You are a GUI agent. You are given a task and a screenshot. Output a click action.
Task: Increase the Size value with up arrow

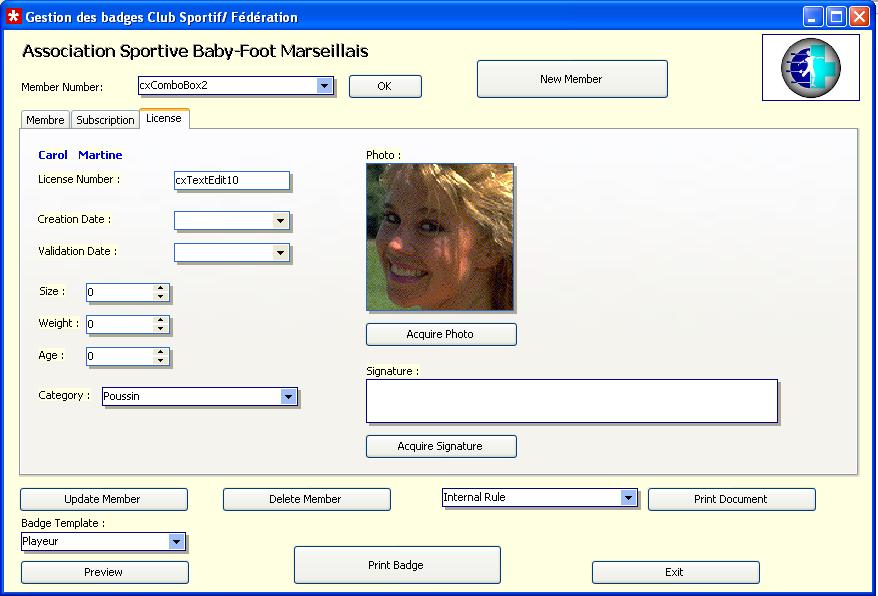tap(160, 288)
